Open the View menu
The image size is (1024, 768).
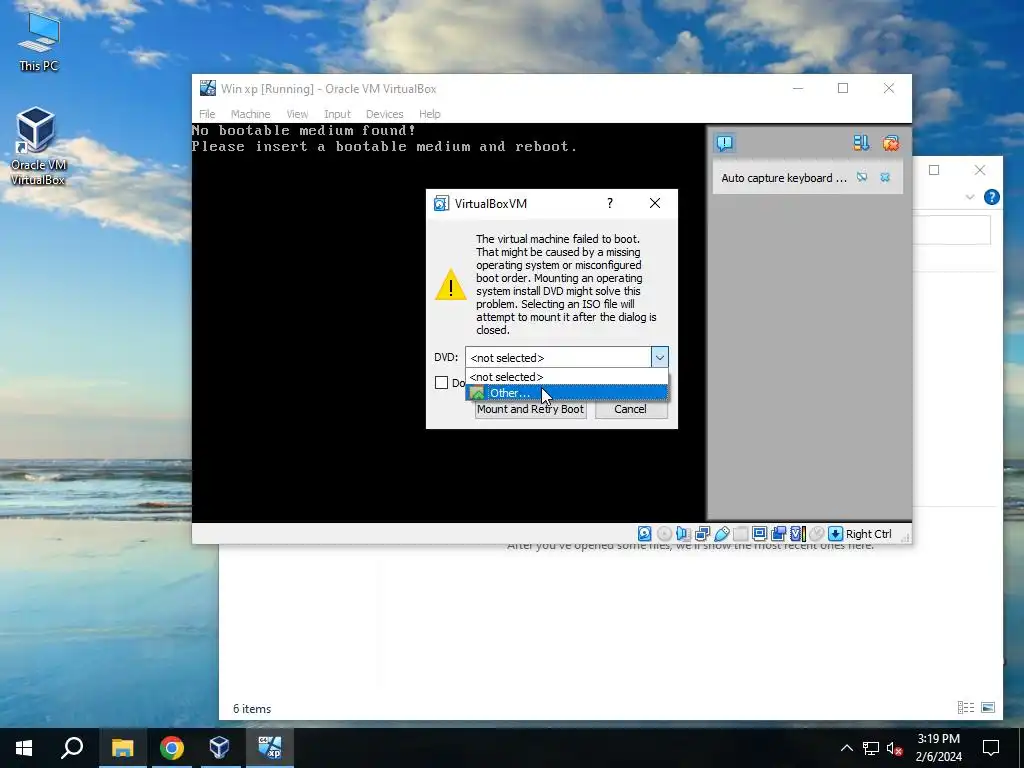coord(297,114)
